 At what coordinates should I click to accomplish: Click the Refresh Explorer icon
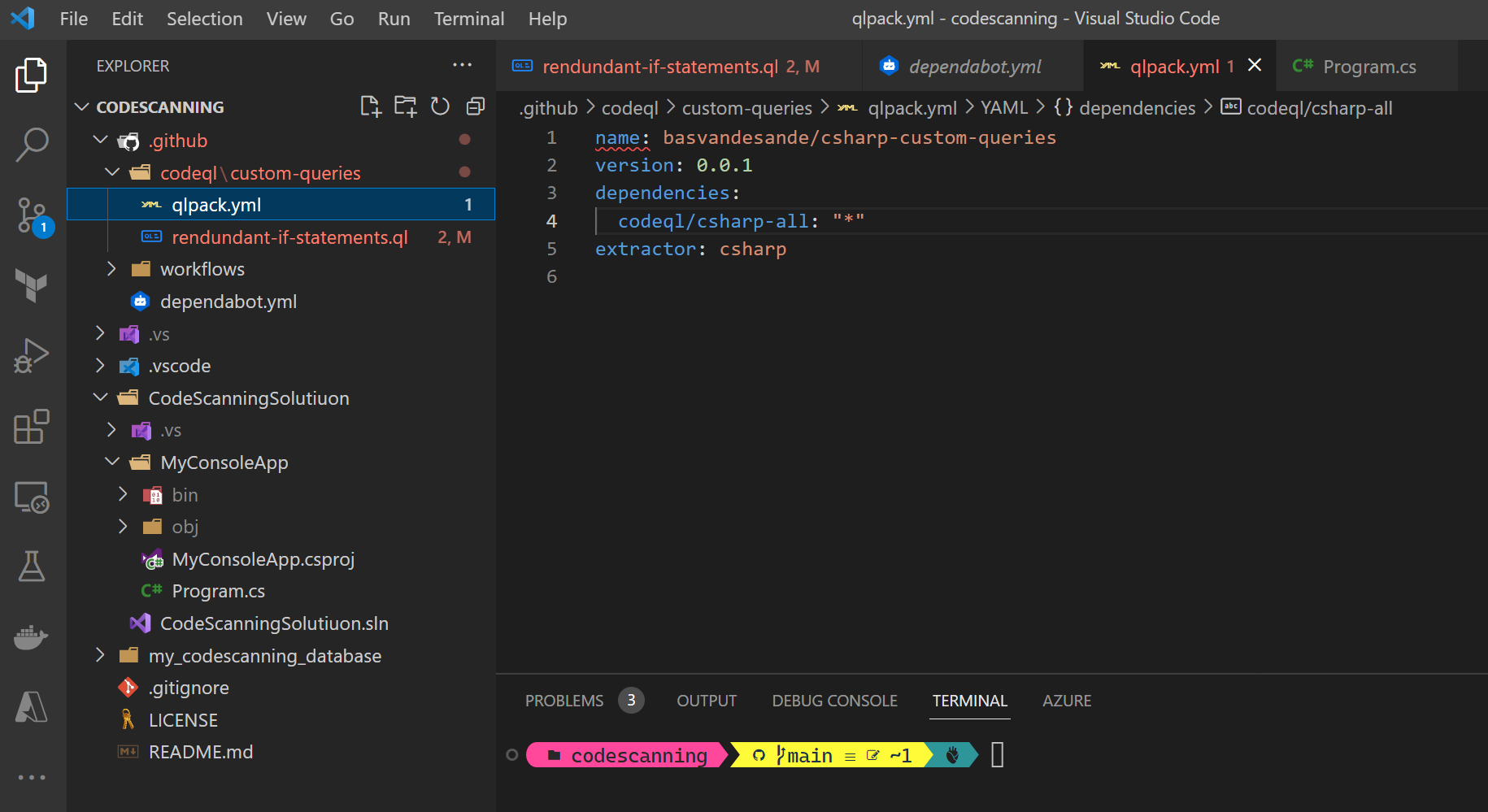pyautogui.click(x=440, y=106)
